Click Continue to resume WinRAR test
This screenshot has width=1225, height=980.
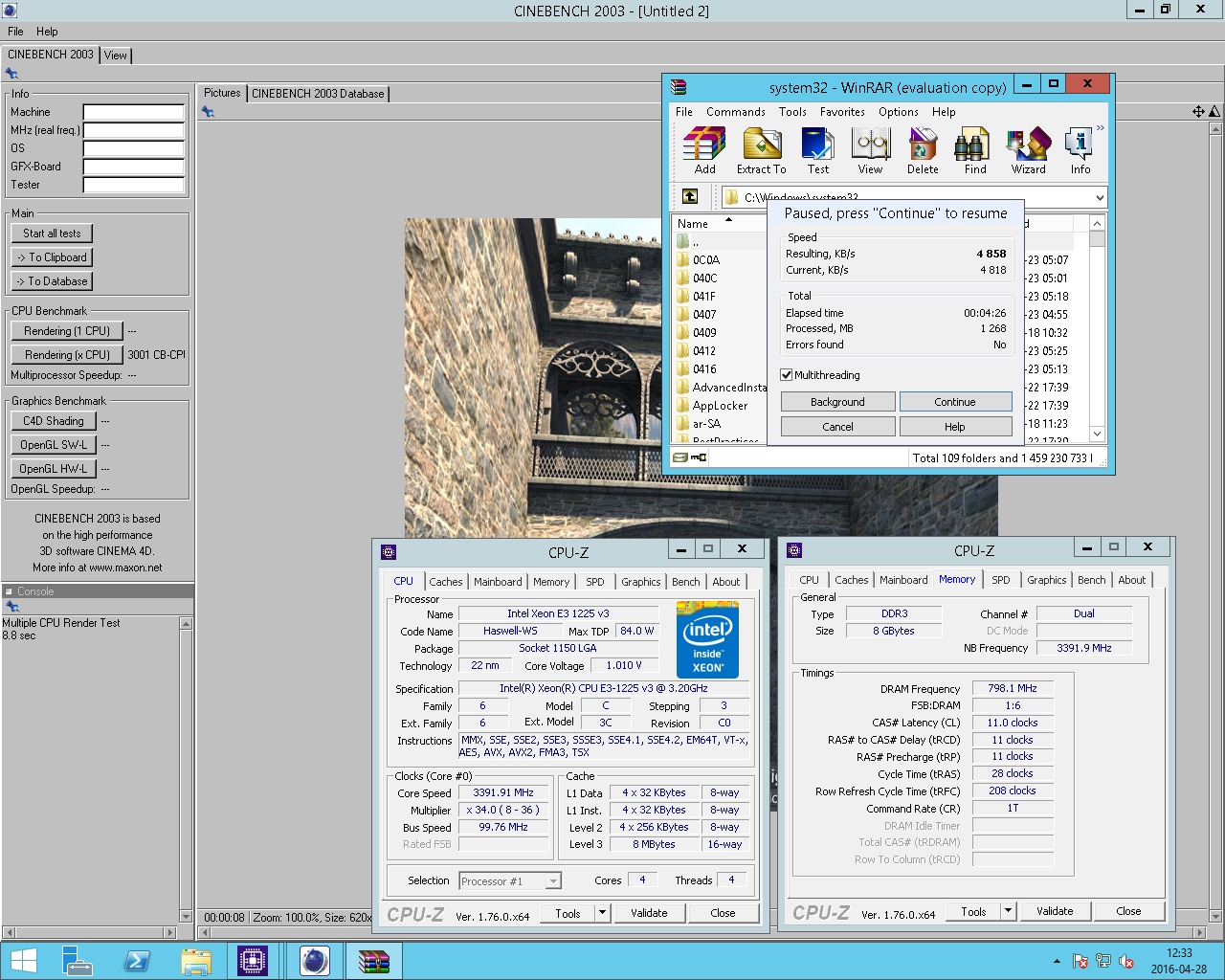coord(954,402)
